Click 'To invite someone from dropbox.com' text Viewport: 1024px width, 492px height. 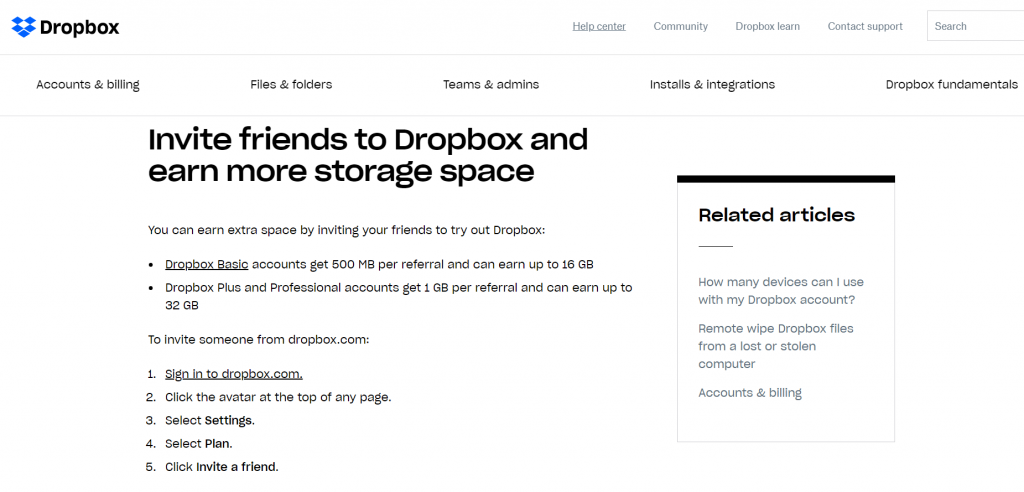pyautogui.click(x=259, y=340)
